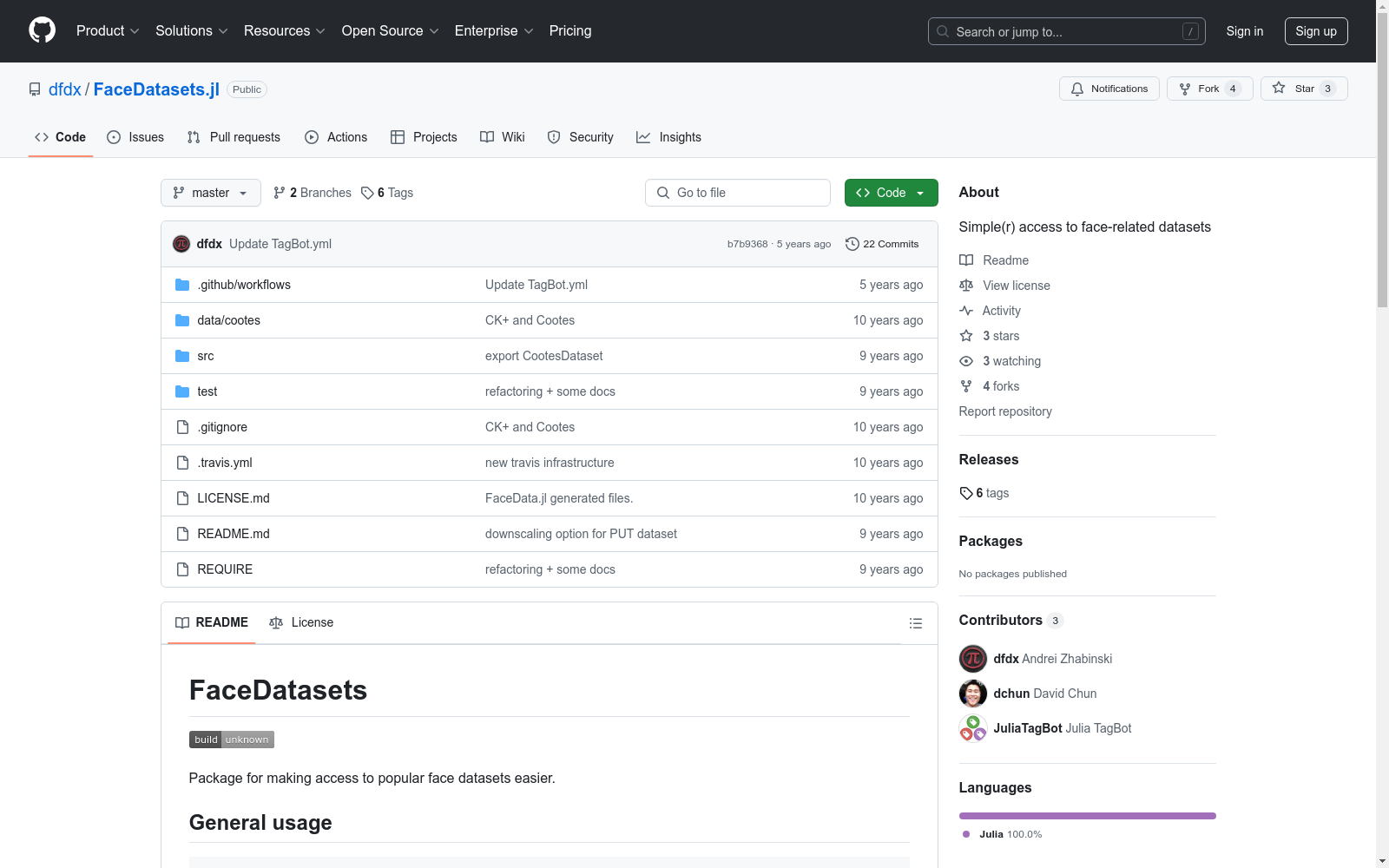Image resolution: width=1389 pixels, height=868 pixels.
Task: Expand the Open Source menu
Action: [x=391, y=31]
